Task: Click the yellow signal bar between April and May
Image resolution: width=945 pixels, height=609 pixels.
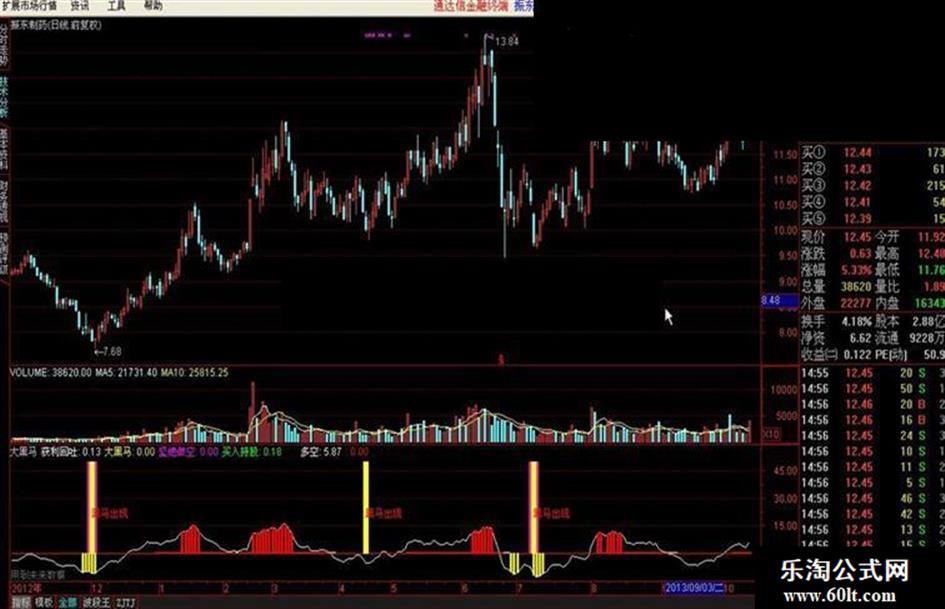Action: coord(366,506)
